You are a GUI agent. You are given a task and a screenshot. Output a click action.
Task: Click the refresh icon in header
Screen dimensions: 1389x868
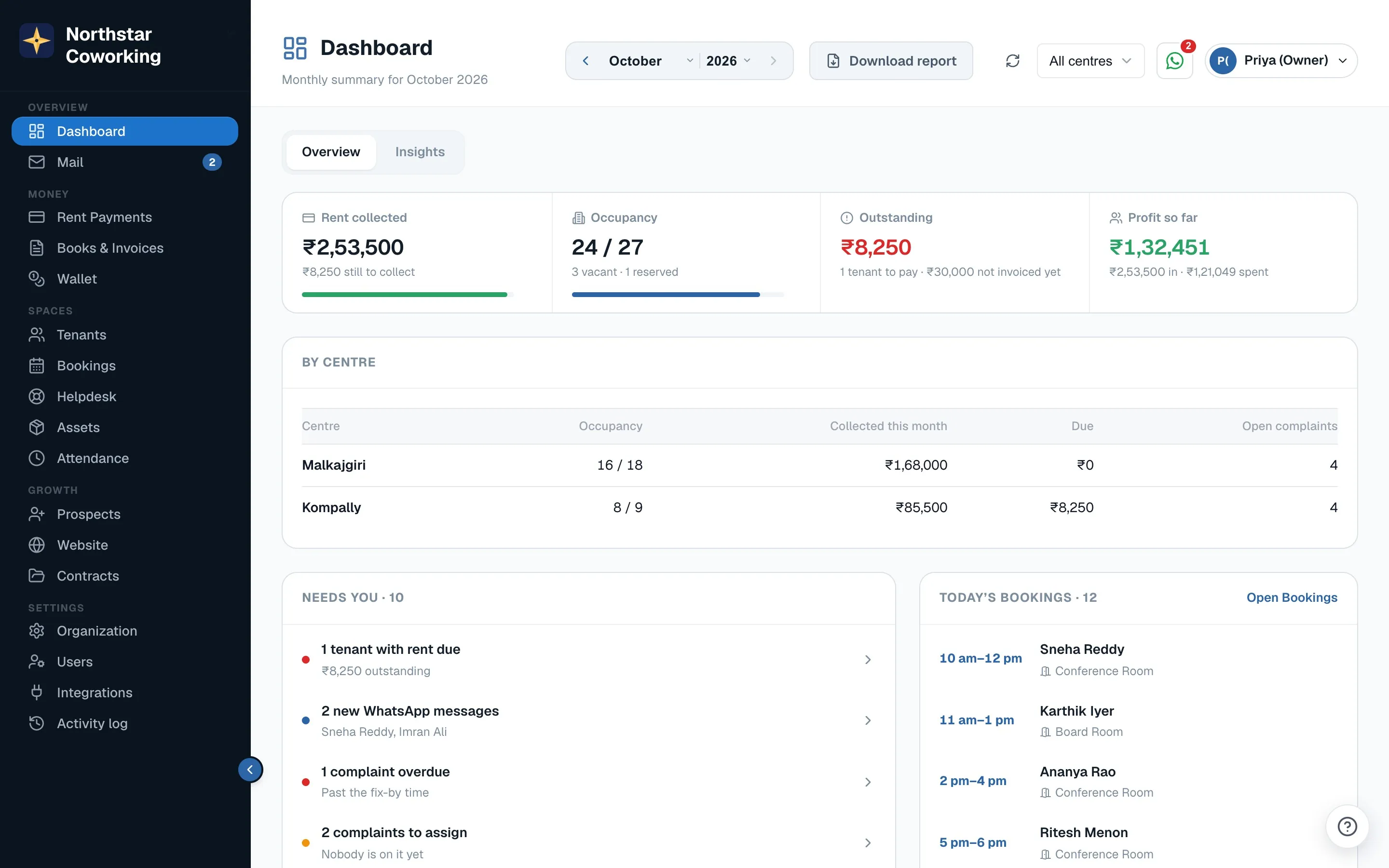(x=1012, y=61)
